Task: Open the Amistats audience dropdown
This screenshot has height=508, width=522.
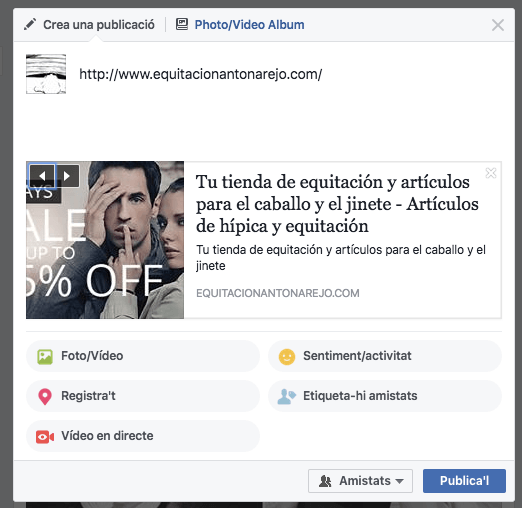Action: coord(360,481)
